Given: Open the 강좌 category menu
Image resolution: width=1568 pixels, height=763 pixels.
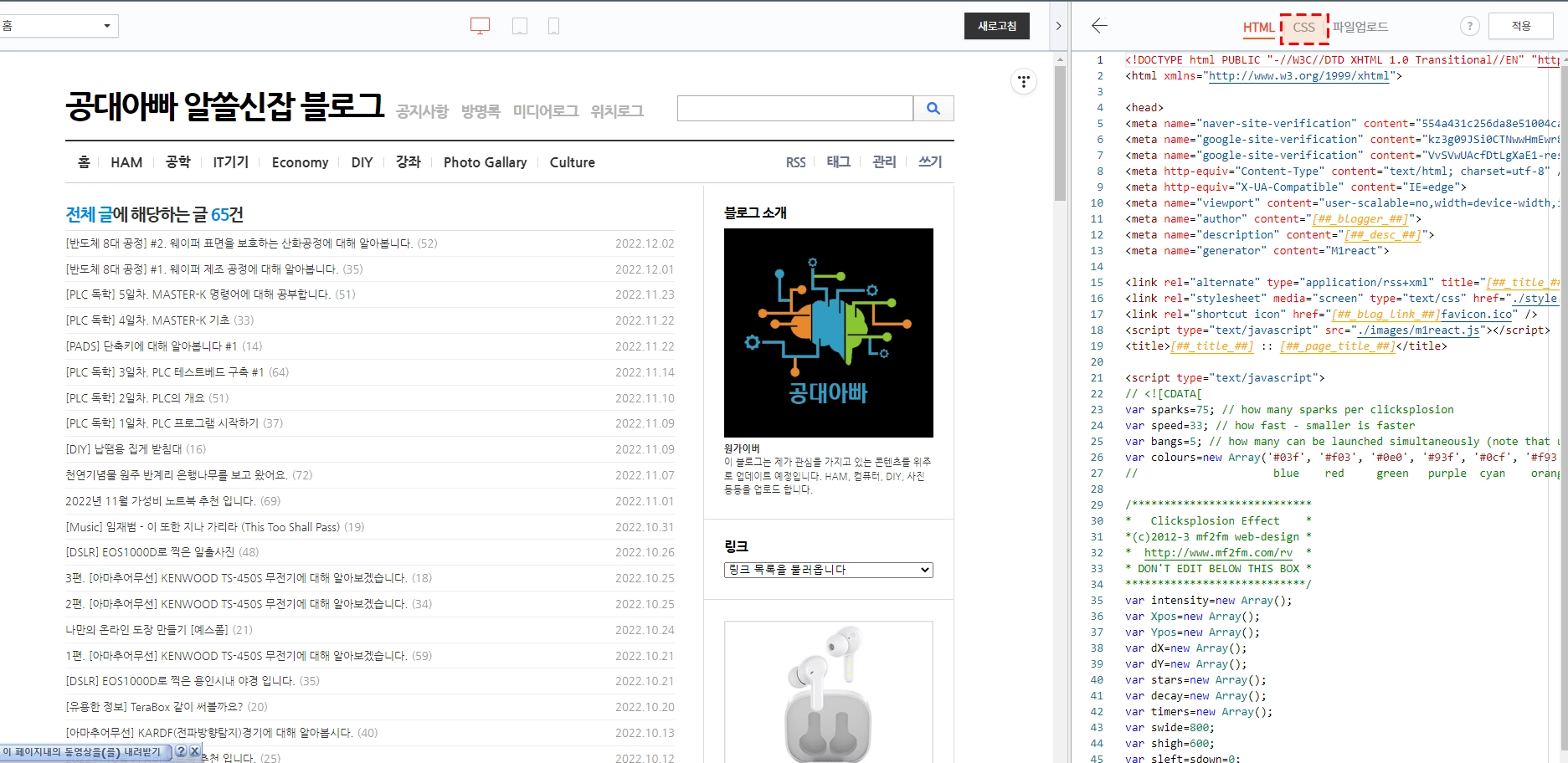Looking at the screenshot, I should click(x=408, y=161).
